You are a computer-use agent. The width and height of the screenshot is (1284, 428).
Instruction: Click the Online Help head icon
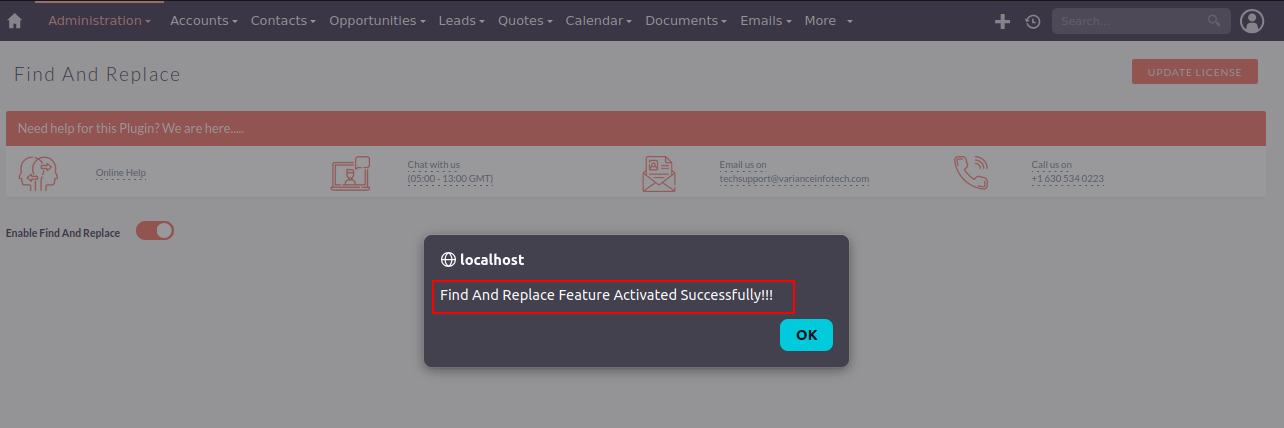(x=39, y=174)
